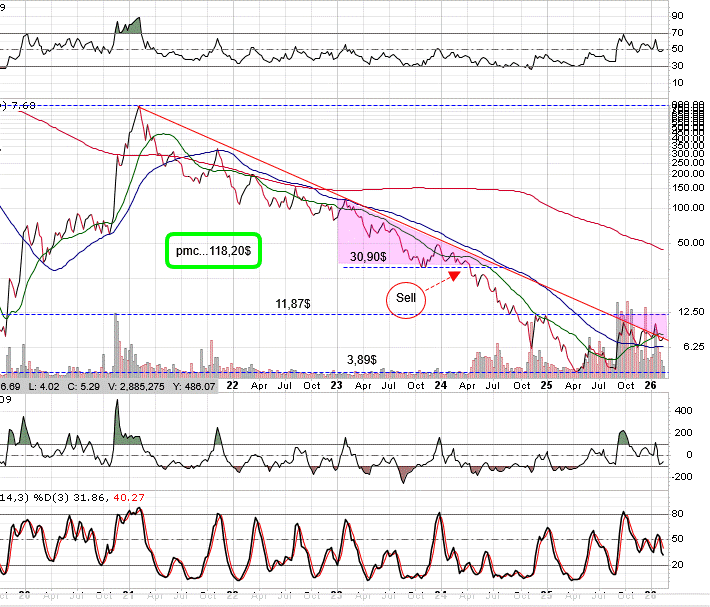
Task: Click the year 25 label on time axis
Action: pyautogui.click(x=545, y=383)
